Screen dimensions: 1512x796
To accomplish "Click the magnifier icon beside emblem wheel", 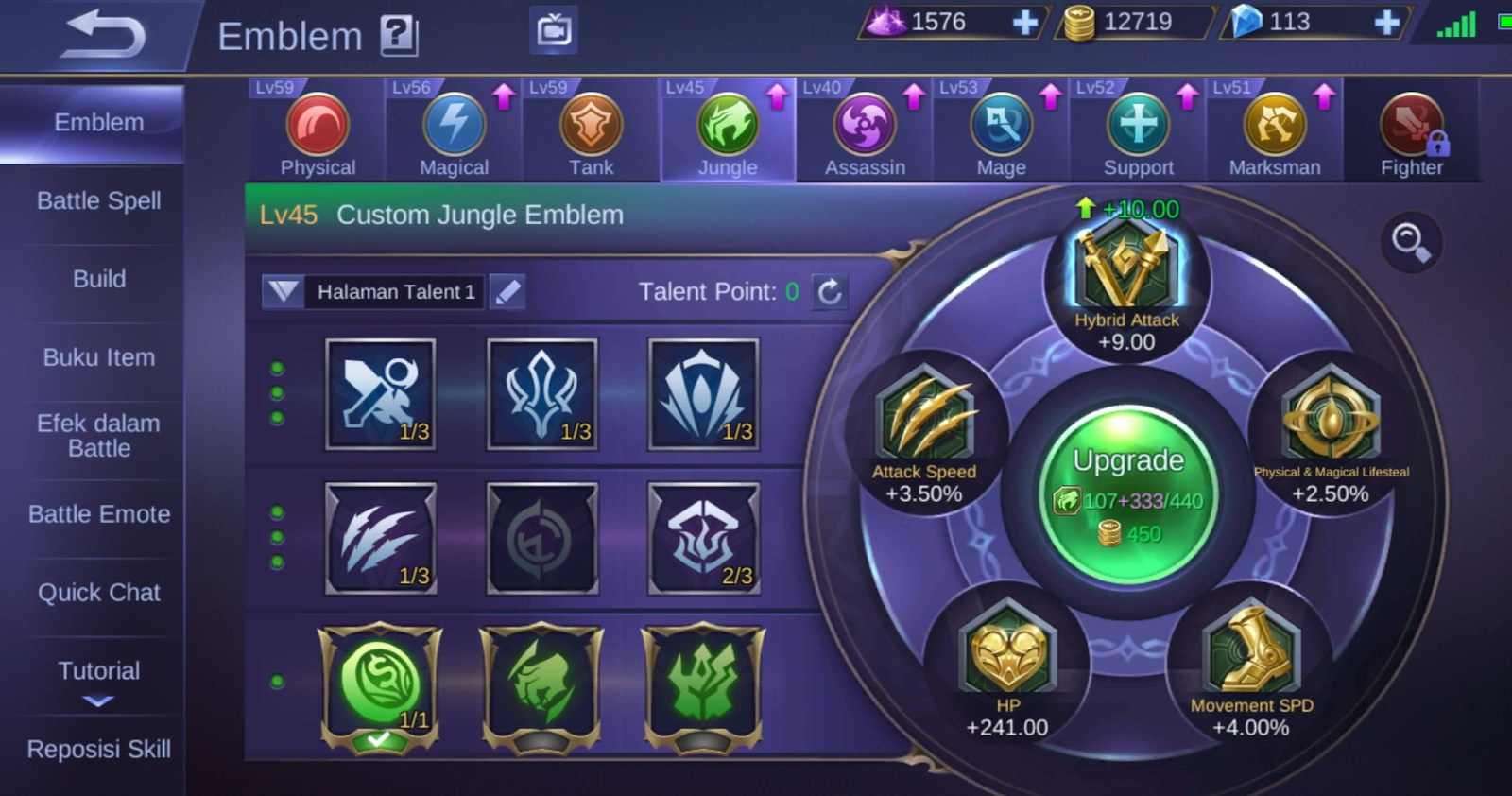I will [x=1411, y=242].
